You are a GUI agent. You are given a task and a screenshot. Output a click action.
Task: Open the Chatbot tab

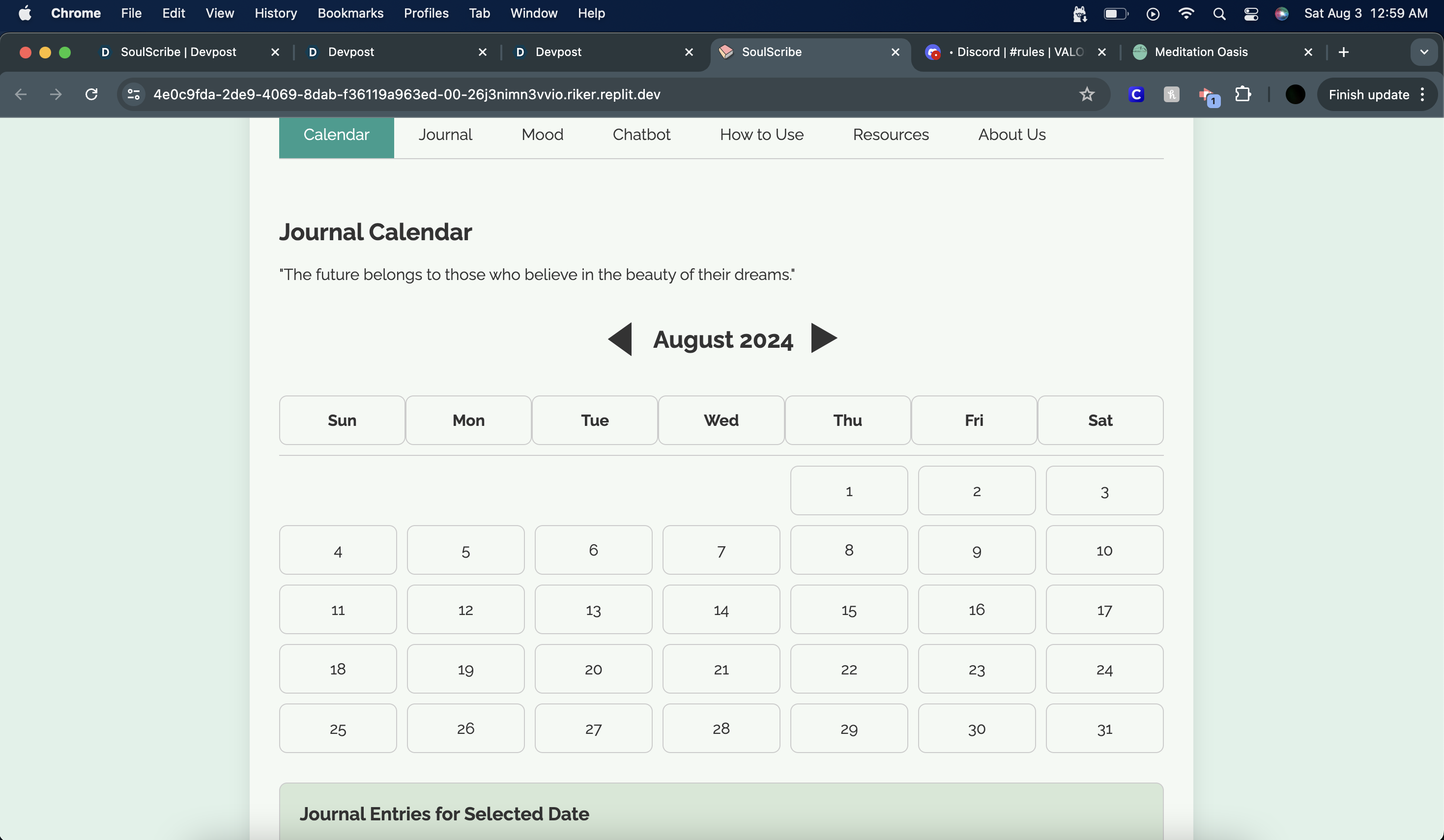(640, 135)
